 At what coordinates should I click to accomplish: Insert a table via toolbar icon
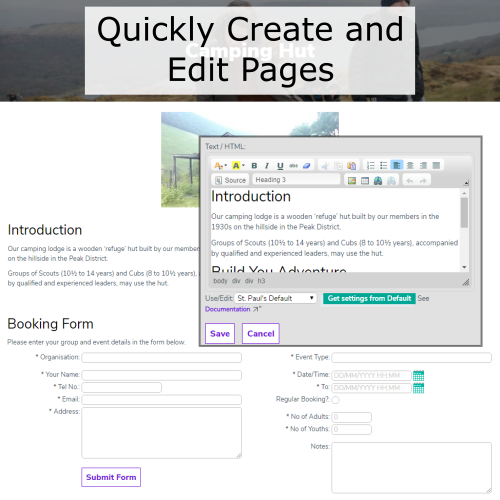[x=365, y=181]
